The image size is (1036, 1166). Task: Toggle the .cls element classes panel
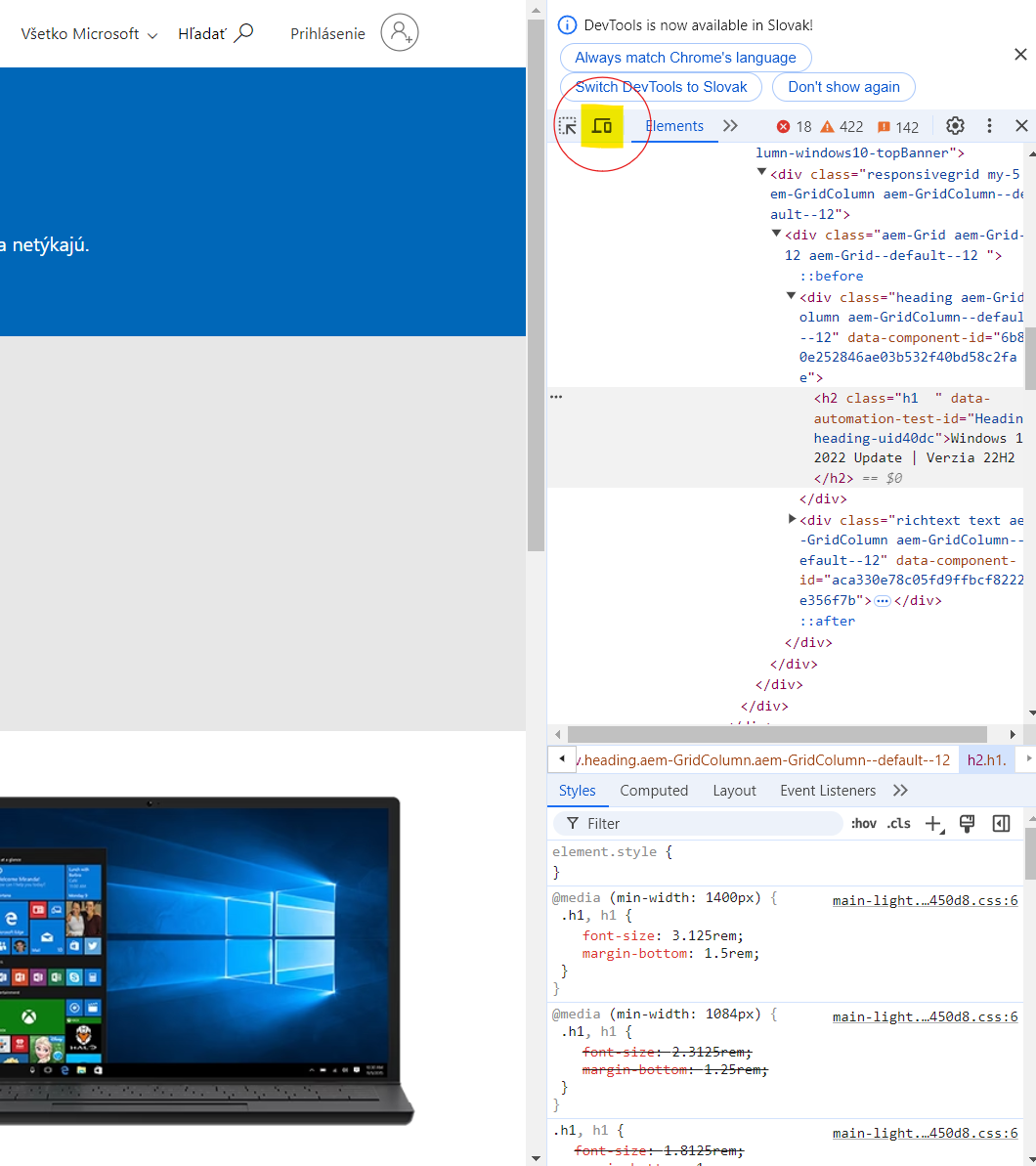click(898, 823)
